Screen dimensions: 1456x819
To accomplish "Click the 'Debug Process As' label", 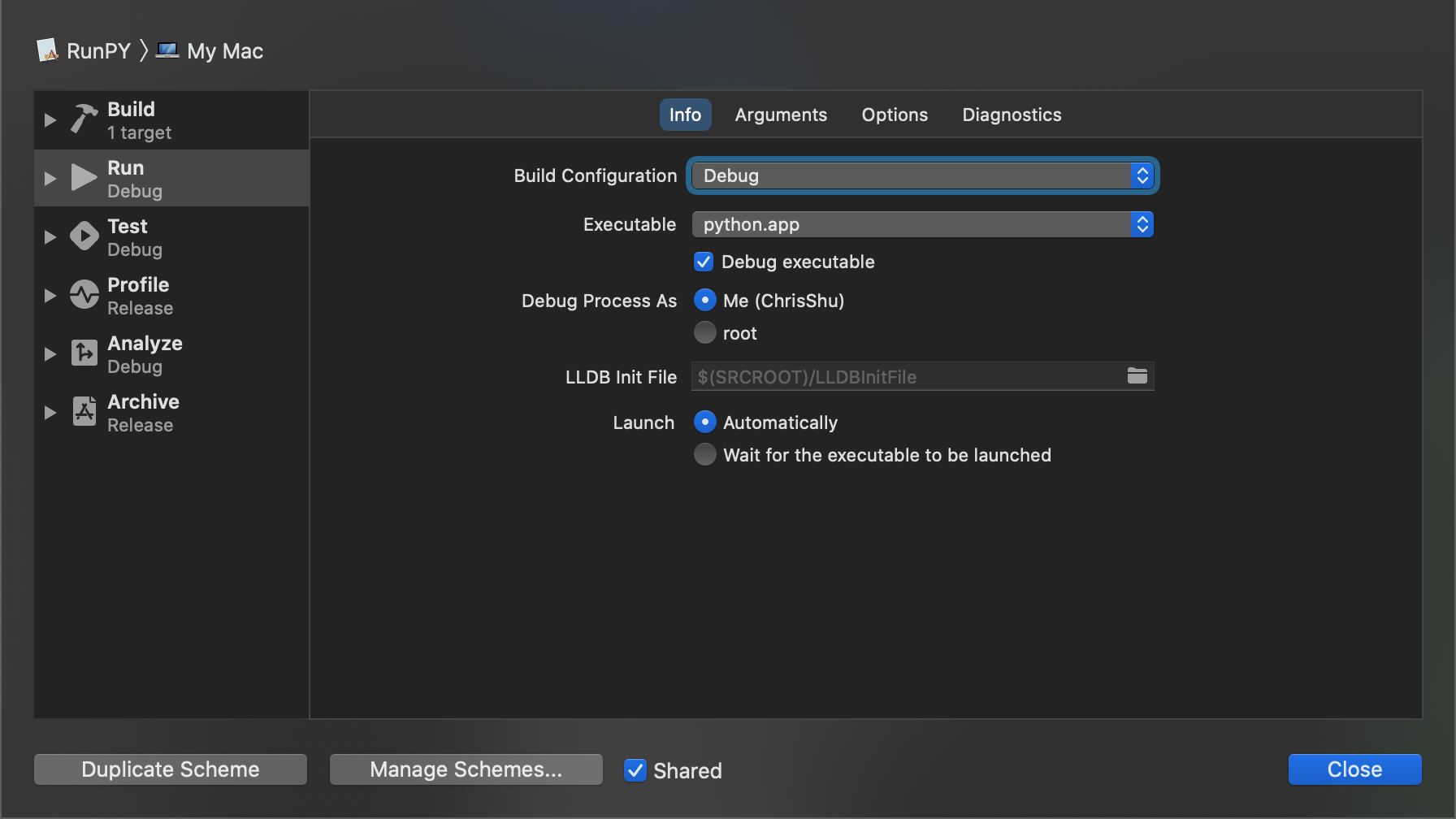I will click(599, 301).
